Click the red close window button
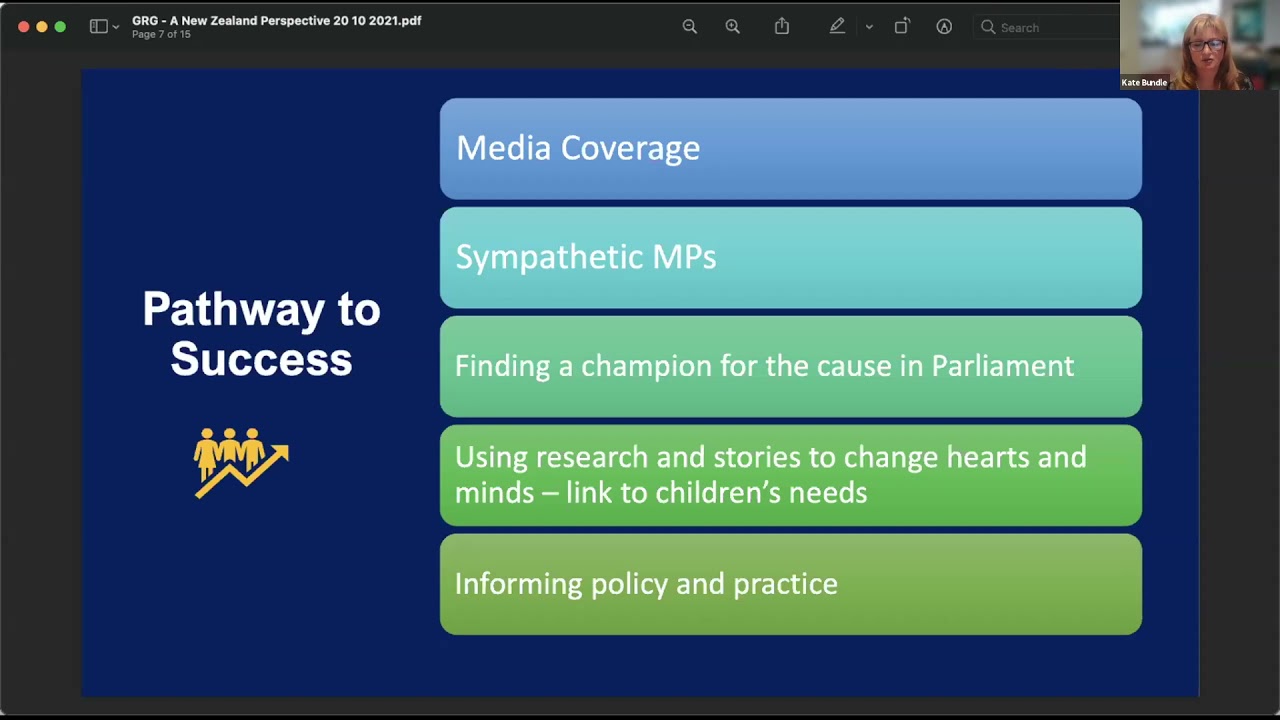 tap(24, 27)
